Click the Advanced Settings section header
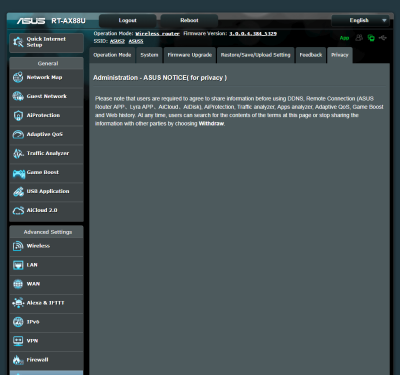This screenshot has height=375, width=400. click(x=48, y=232)
